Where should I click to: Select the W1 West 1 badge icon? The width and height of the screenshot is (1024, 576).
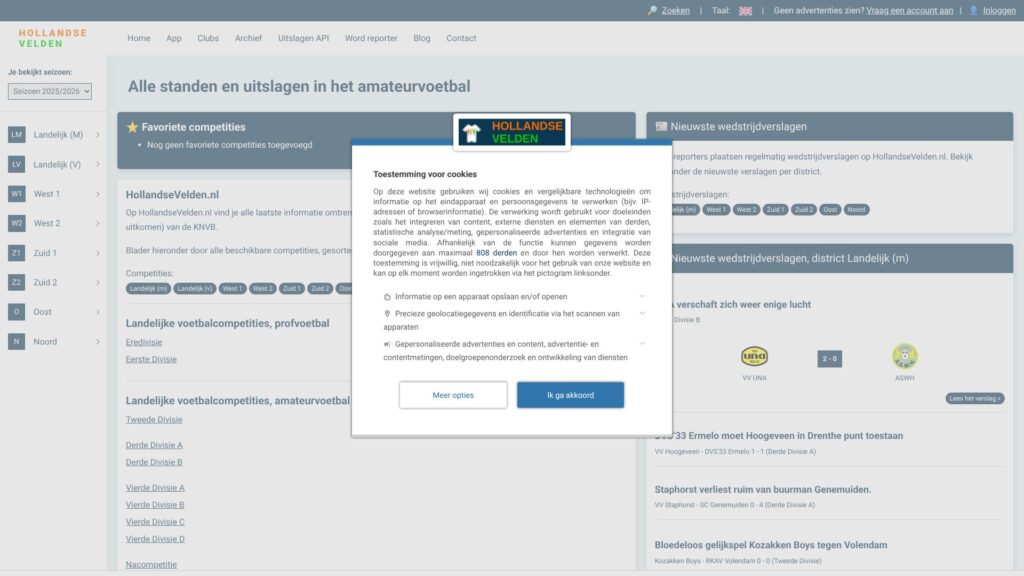16,194
